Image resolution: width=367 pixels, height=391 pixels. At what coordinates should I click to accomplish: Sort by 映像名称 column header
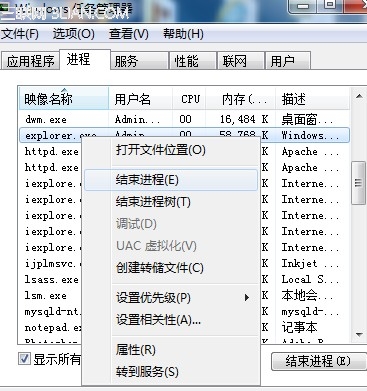[x=64, y=99]
